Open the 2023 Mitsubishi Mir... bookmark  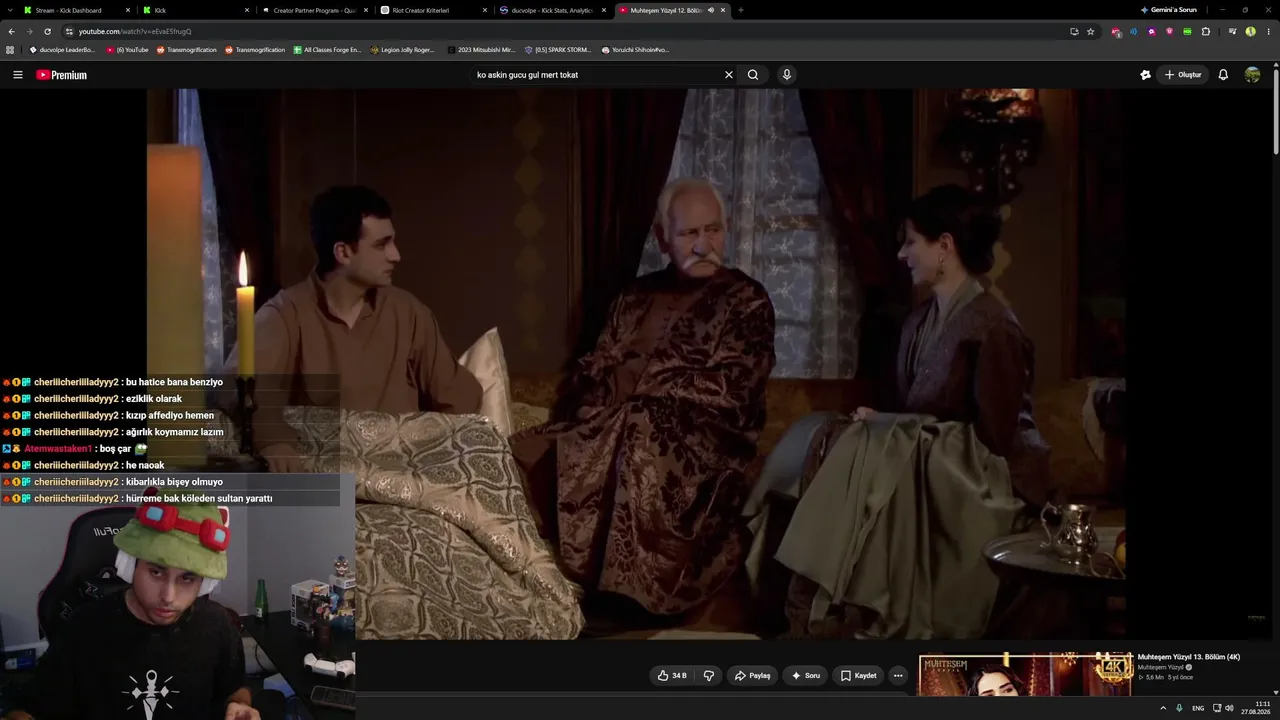(481, 49)
